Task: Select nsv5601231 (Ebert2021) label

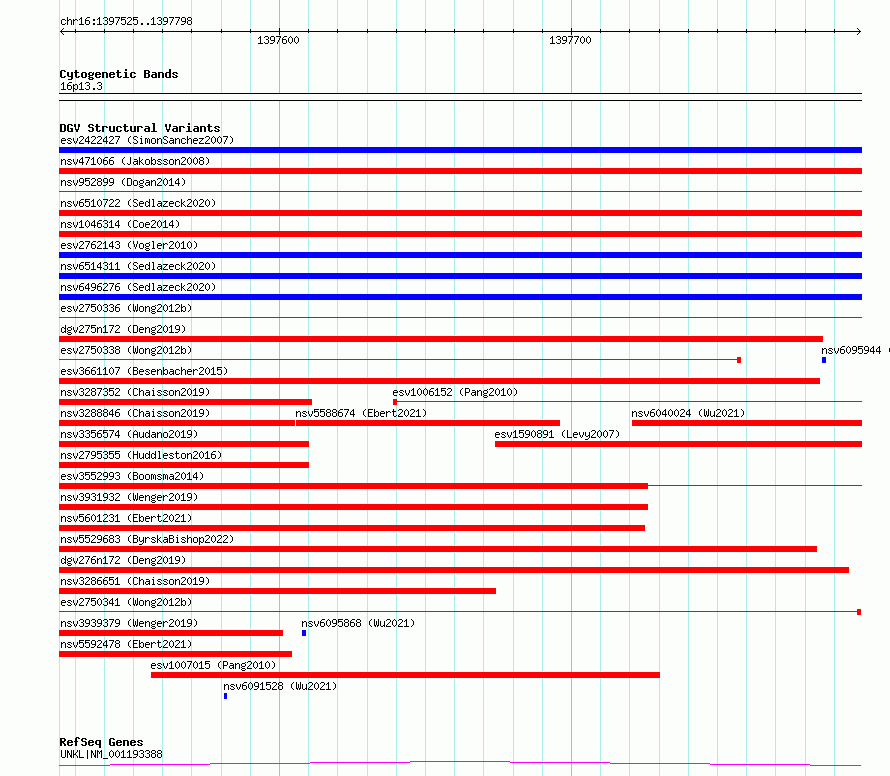Action: click(x=126, y=518)
